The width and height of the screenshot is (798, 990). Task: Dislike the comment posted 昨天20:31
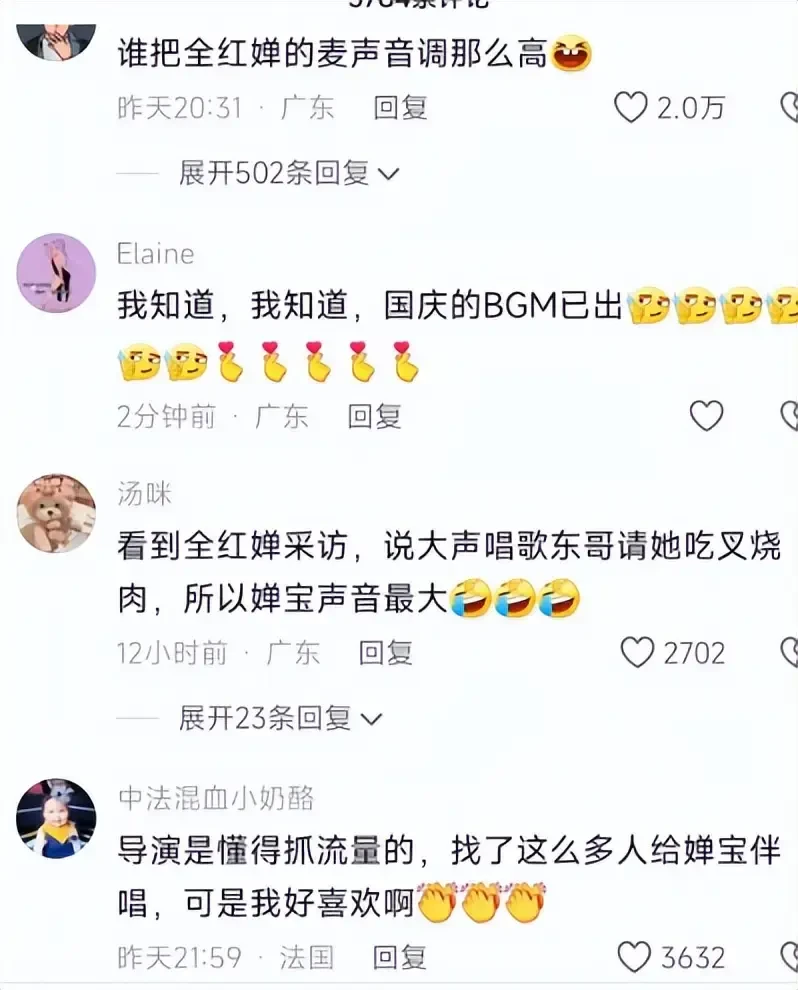[x=789, y=108]
